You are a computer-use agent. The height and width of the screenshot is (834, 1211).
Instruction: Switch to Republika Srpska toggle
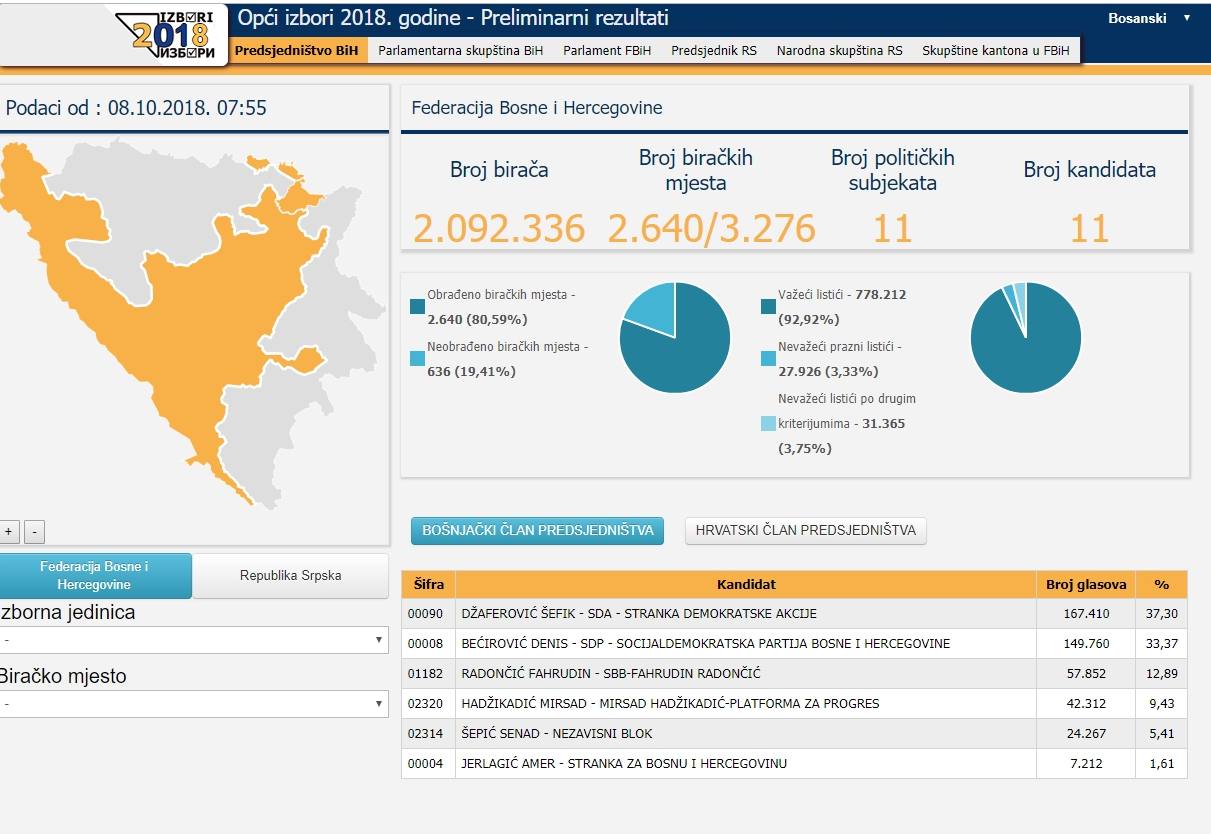290,576
